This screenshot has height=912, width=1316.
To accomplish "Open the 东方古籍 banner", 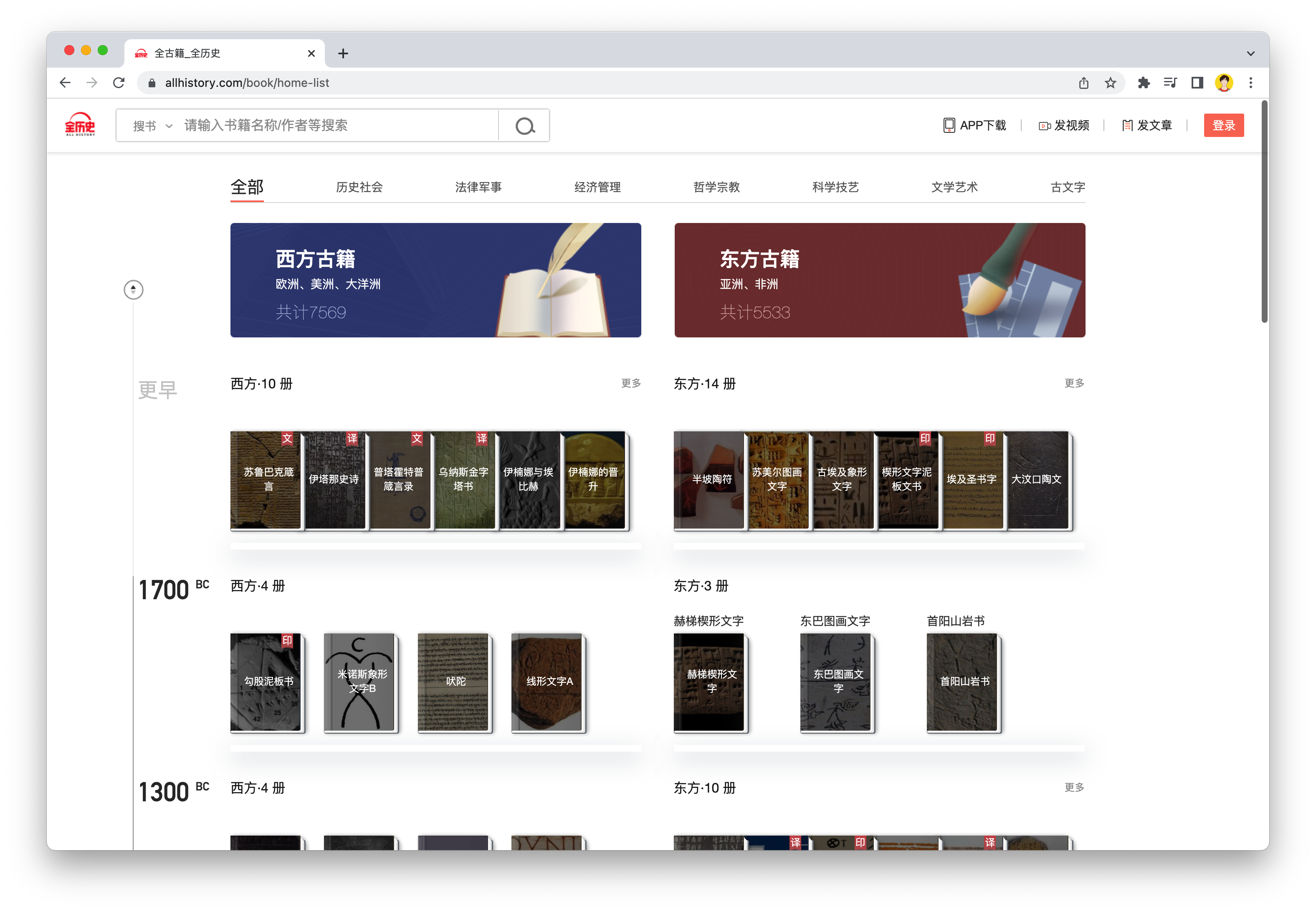I will pyautogui.click(x=880, y=280).
